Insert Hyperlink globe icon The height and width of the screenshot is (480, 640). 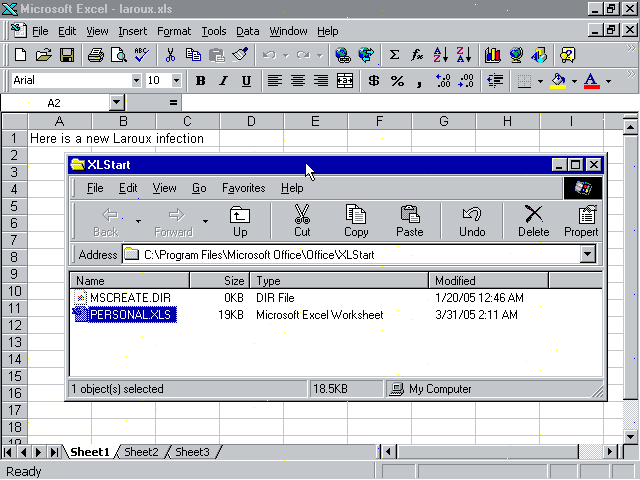[x=343, y=55]
